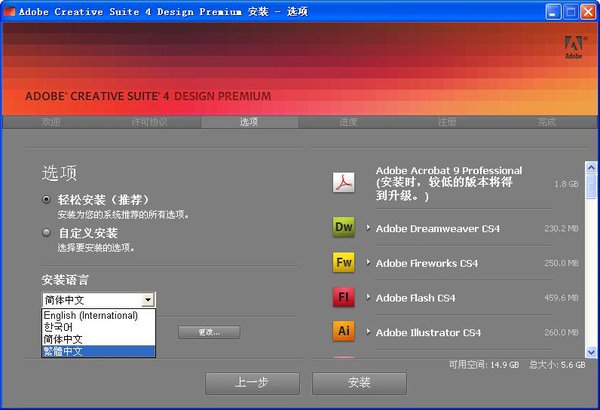The width and height of the screenshot is (600, 410).
Task: Open the 安装语言 dropdown arrow
Action: [x=148, y=300]
